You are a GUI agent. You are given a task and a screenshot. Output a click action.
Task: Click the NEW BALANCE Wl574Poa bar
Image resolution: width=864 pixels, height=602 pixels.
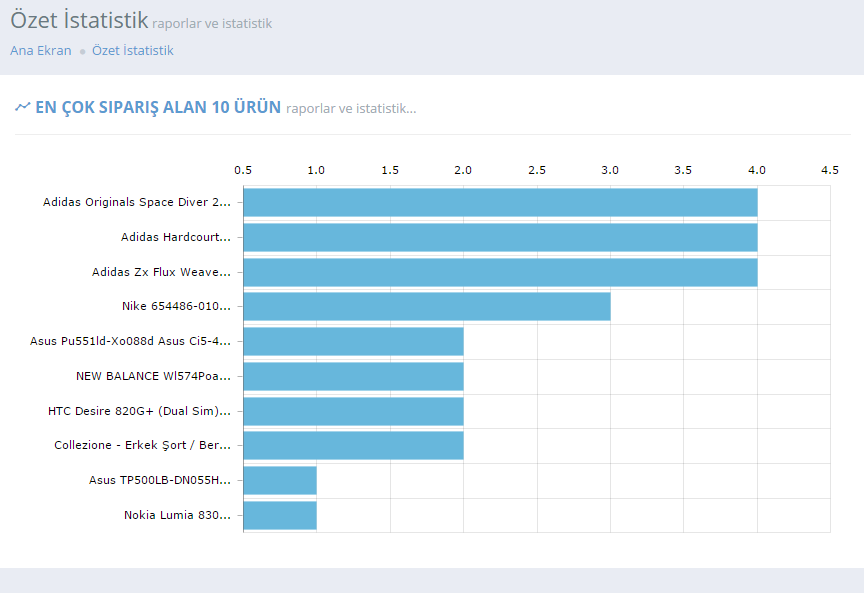353,376
